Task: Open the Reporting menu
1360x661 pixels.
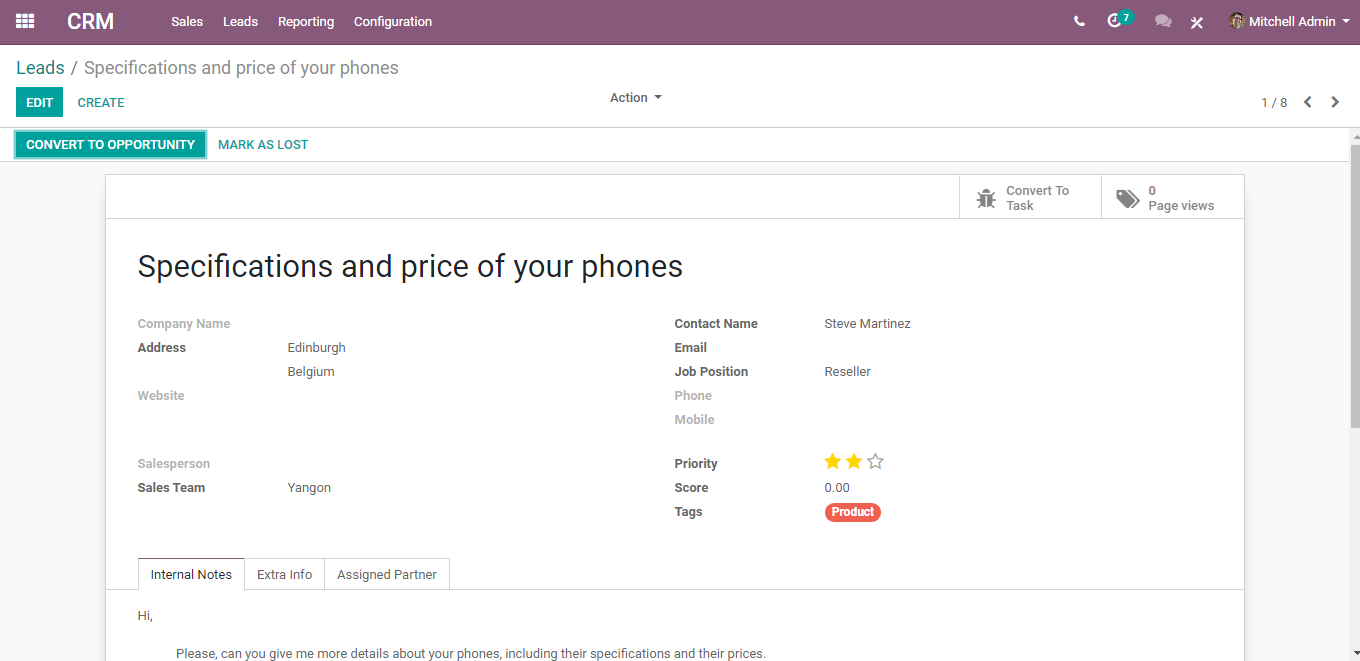Action: coord(306,21)
